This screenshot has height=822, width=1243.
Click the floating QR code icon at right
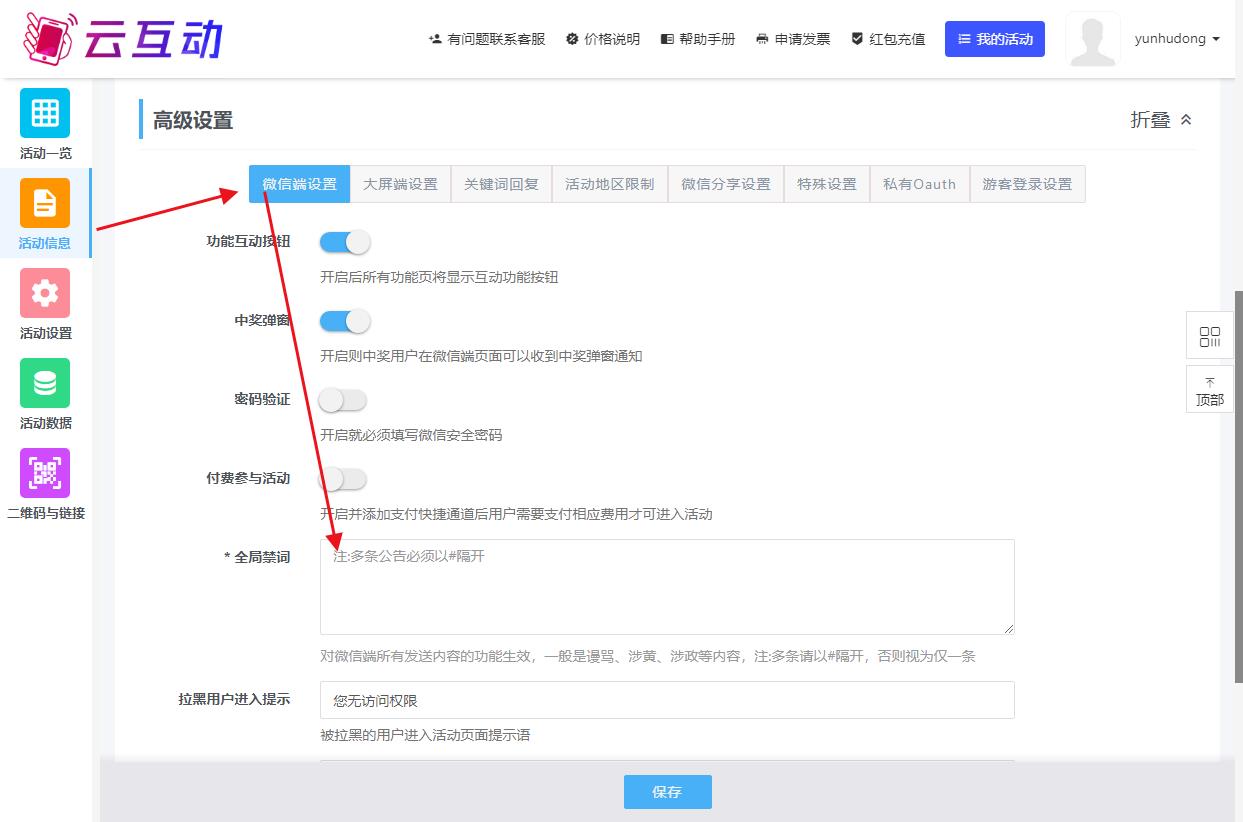[1209, 336]
